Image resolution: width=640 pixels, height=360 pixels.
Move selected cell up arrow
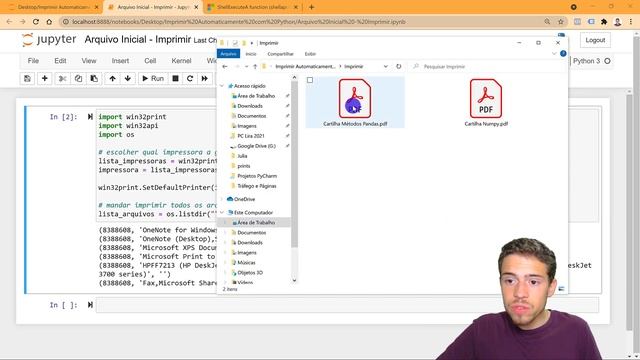pos(113,78)
